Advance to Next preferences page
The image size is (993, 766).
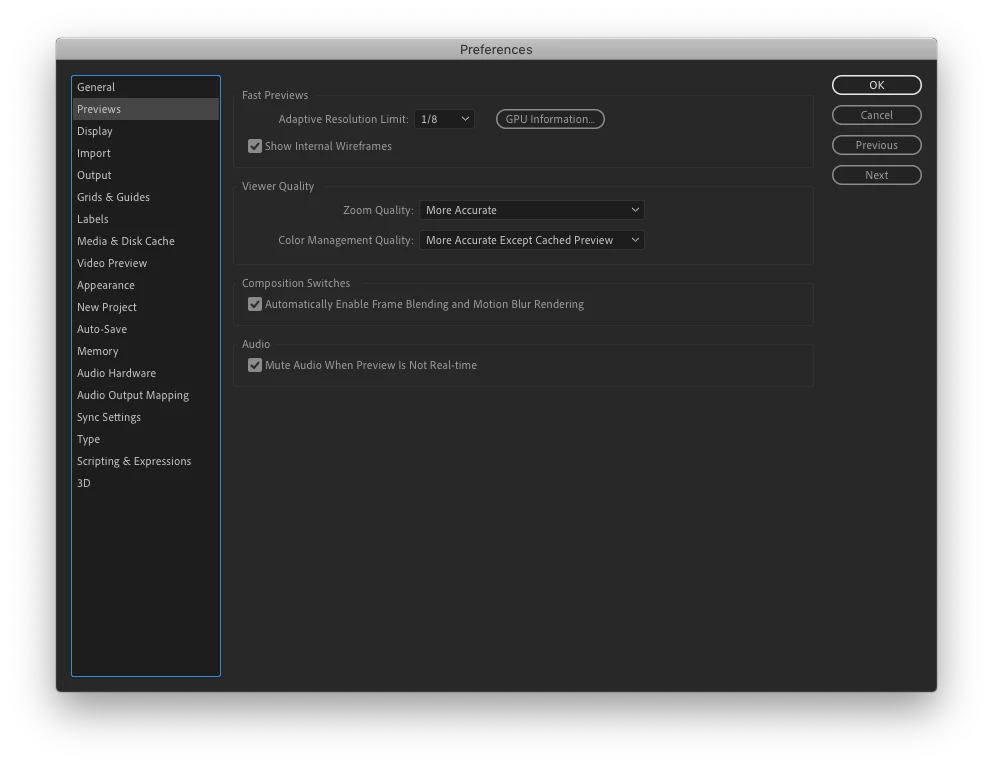(x=876, y=175)
